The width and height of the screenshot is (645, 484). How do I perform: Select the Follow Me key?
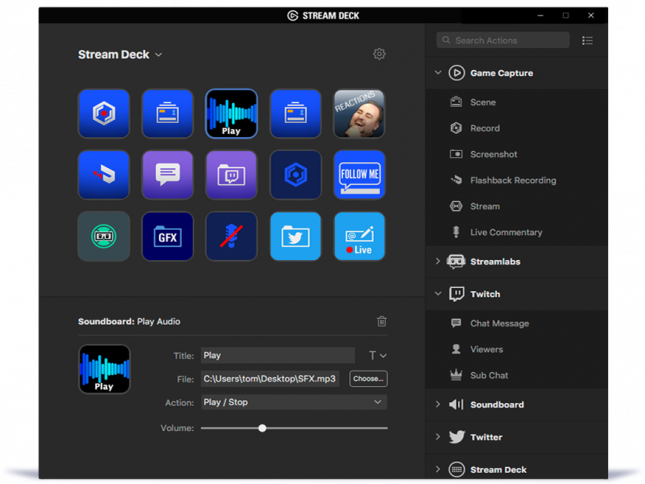pyautogui.click(x=360, y=175)
